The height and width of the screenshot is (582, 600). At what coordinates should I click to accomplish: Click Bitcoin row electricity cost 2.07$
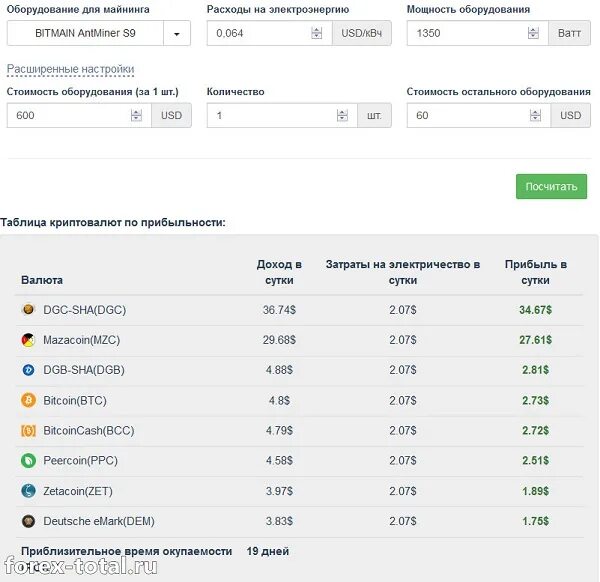click(x=403, y=401)
